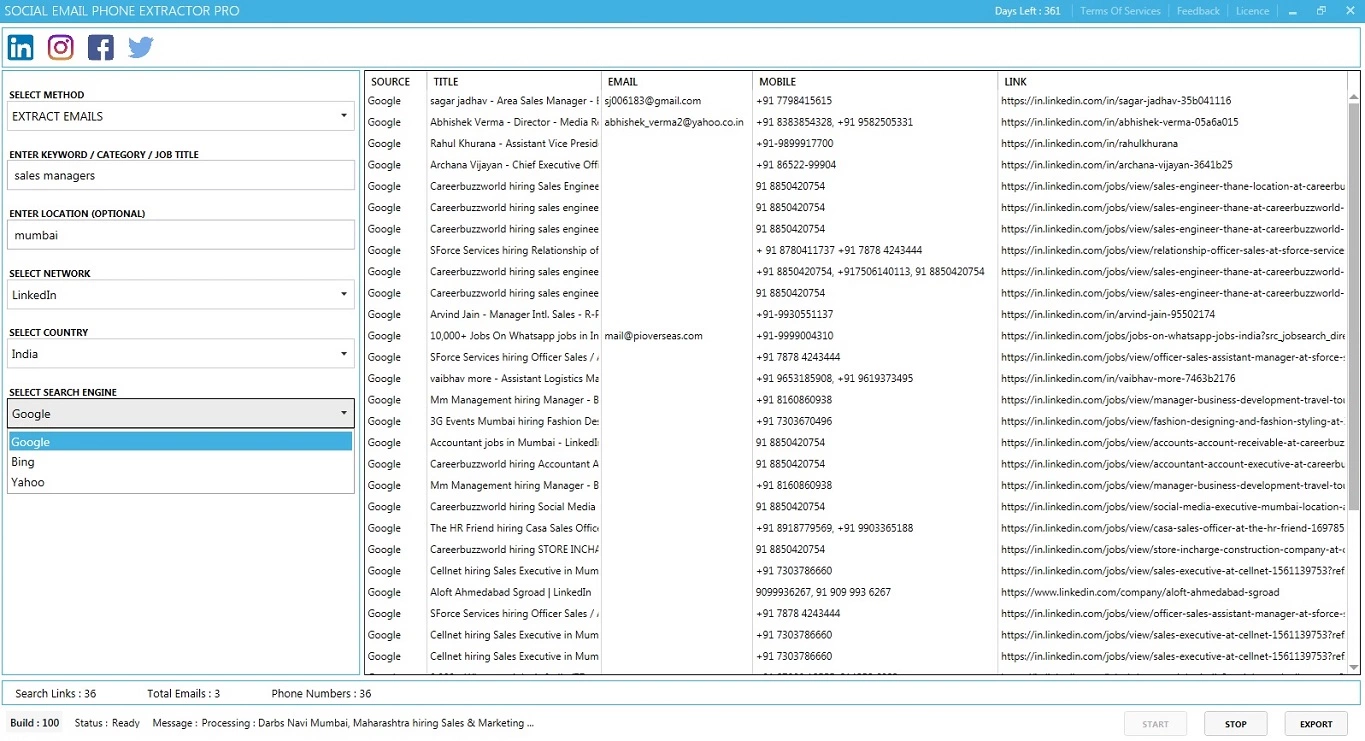Image resolution: width=1365 pixels, height=741 pixels.
Task: Open the Feedback link
Action: click(1197, 11)
